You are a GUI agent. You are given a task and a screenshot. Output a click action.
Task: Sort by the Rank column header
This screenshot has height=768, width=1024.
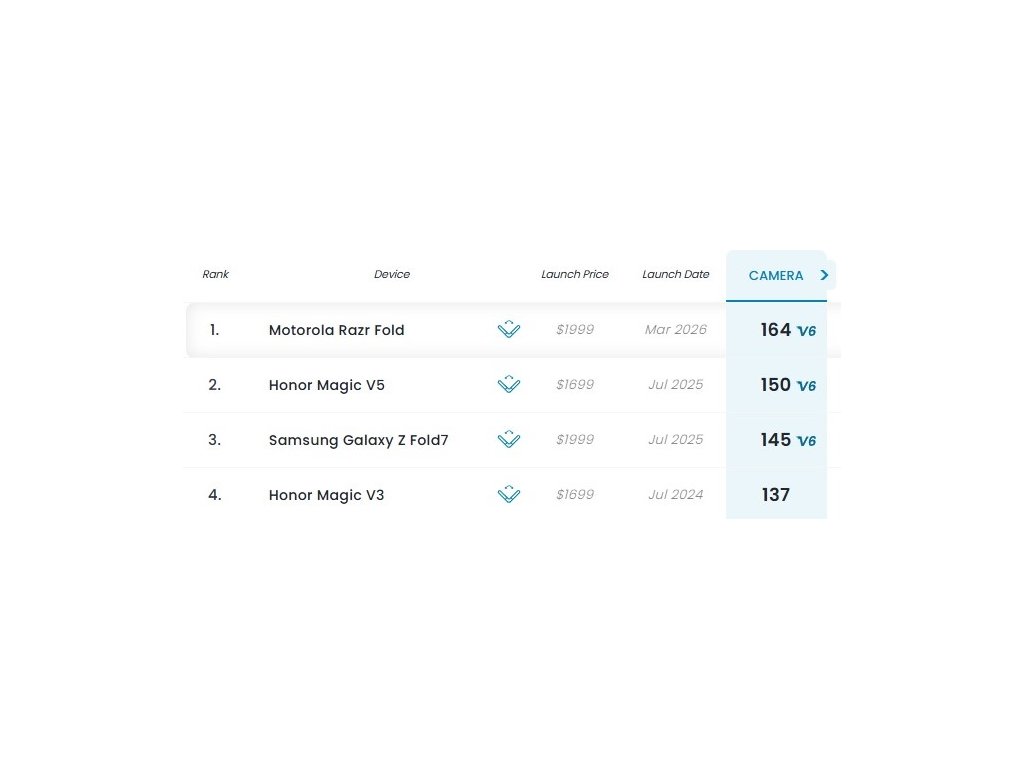pos(215,274)
